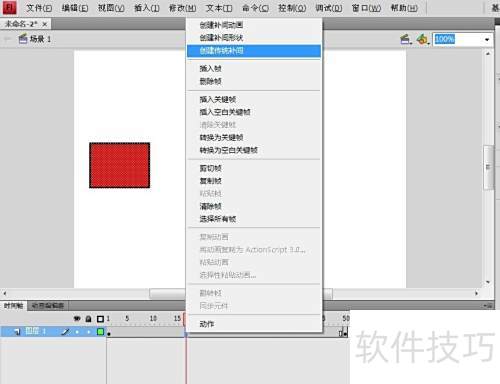Image resolution: width=500 pixels, height=384 pixels.
Task: Close the 未命名-2* document tab
Action: click(45, 24)
